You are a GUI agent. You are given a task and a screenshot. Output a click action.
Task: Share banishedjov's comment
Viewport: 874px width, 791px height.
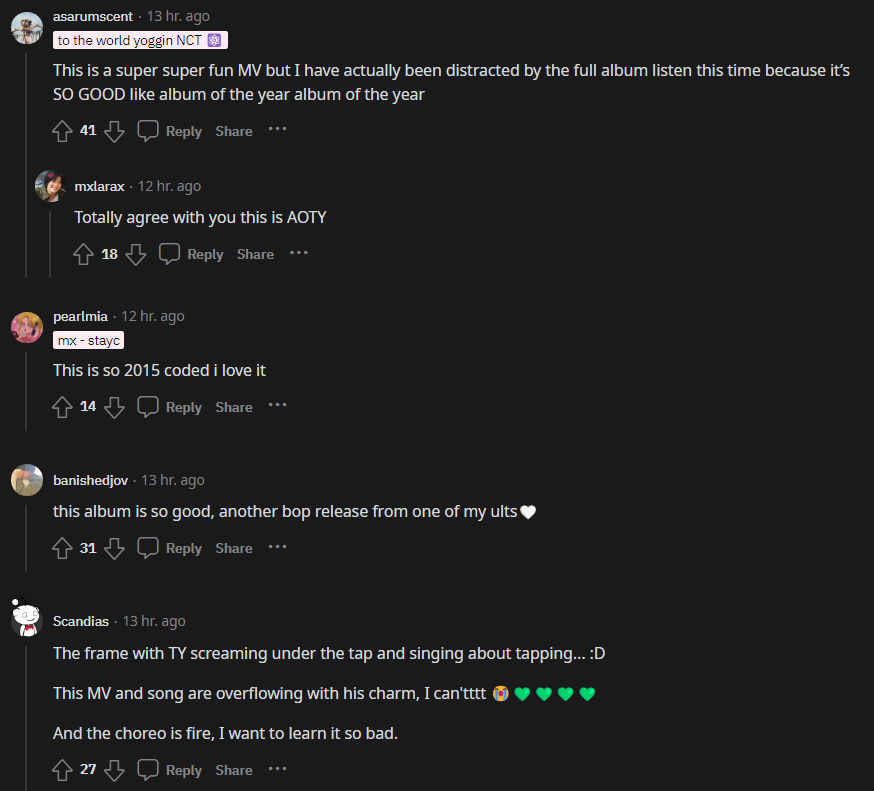coord(234,548)
